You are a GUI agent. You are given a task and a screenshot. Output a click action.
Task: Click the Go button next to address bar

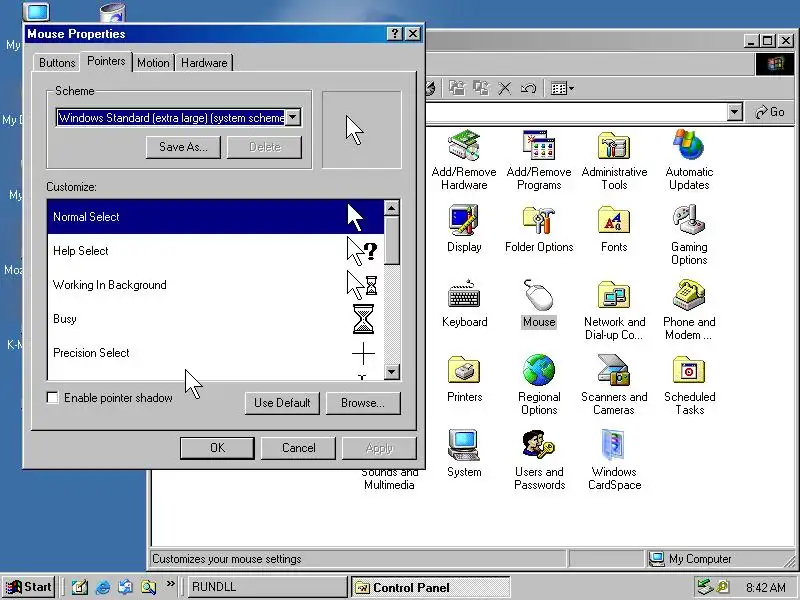[770, 112]
